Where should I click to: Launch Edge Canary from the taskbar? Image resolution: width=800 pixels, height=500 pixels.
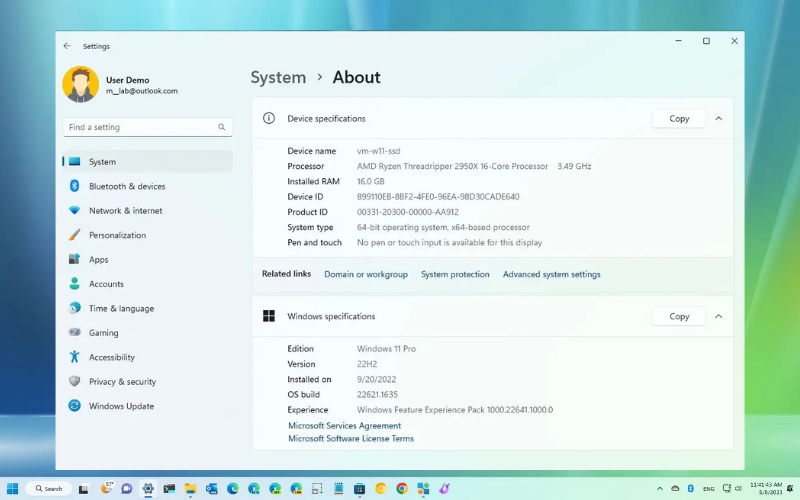click(x=296, y=488)
